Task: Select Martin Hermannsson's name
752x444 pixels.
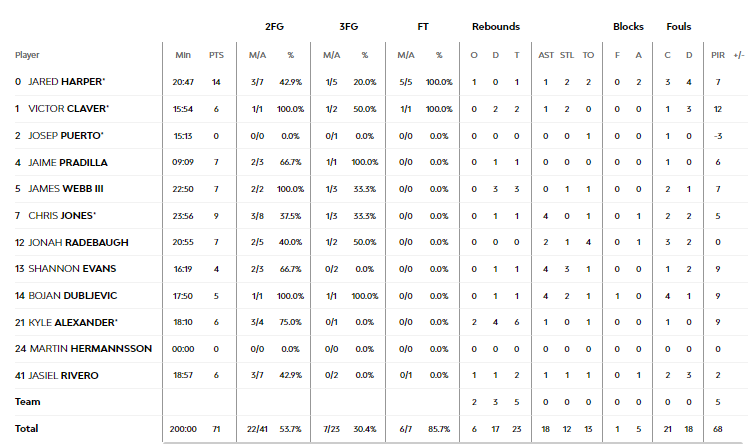Action: [x=91, y=349]
